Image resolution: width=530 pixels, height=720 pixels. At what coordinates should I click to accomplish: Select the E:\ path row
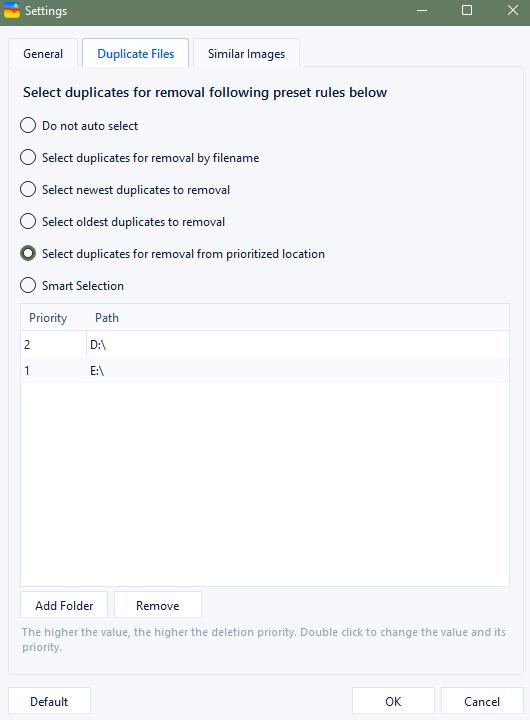[x=265, y=370]
